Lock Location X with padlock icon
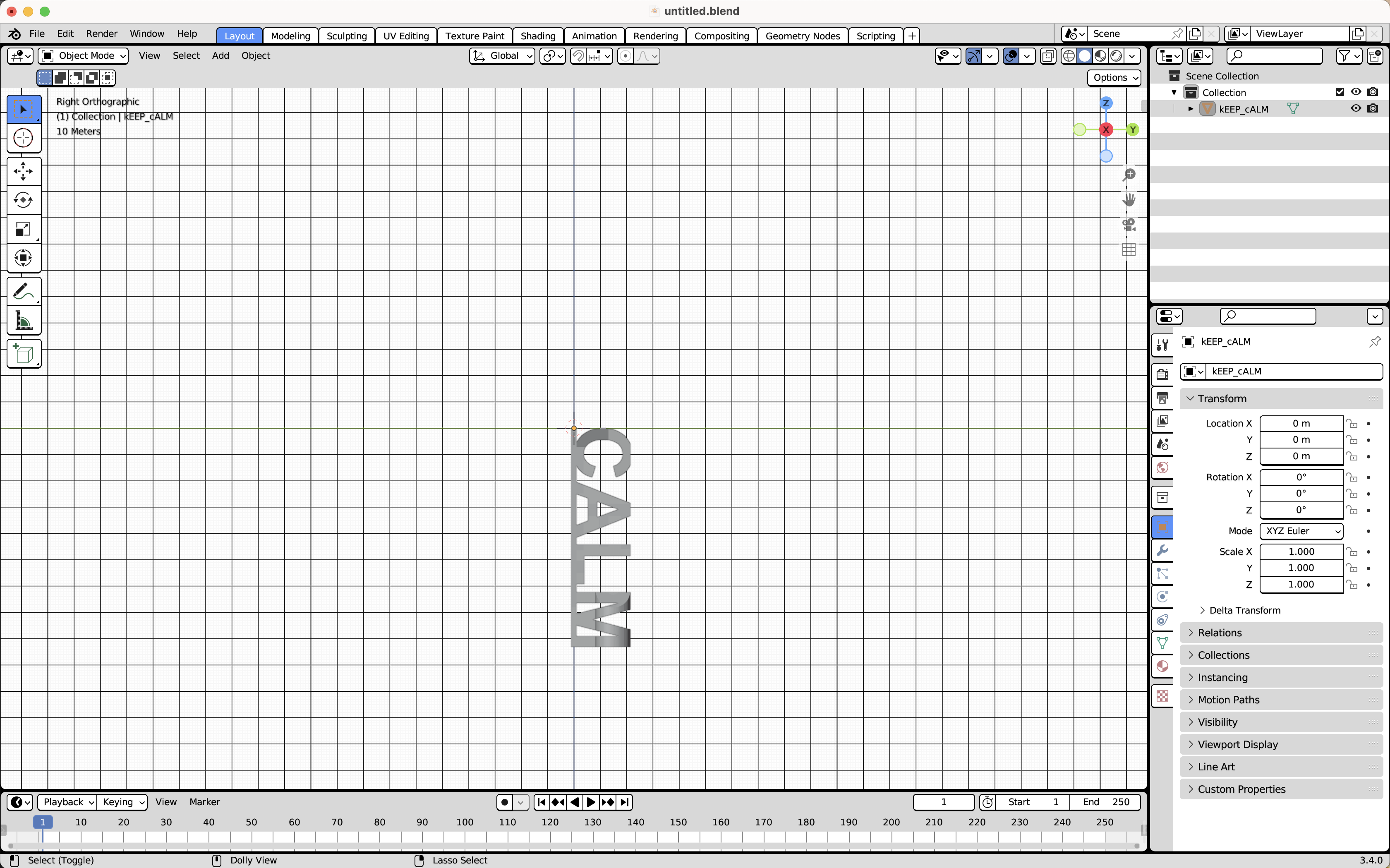This screenshot has height=868, width=1390. [1352, 423]
